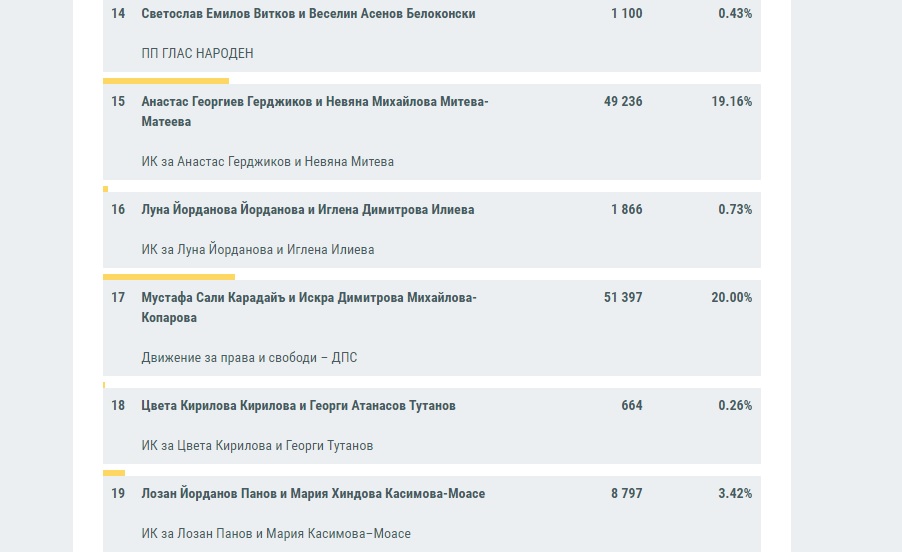Click vote count 8 797

[626, 493]
